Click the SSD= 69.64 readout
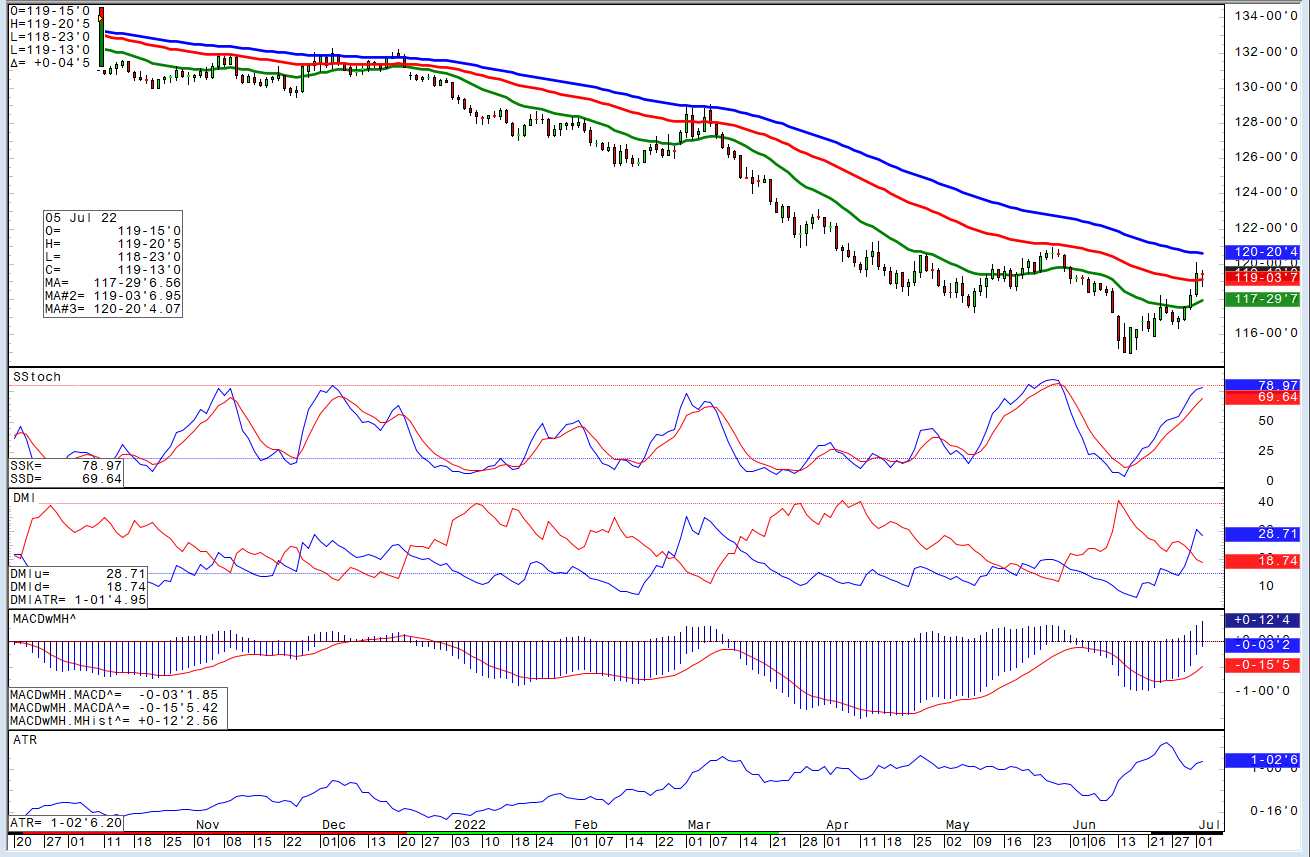Viewport: 1310px width, 857px height. (66, 479)
